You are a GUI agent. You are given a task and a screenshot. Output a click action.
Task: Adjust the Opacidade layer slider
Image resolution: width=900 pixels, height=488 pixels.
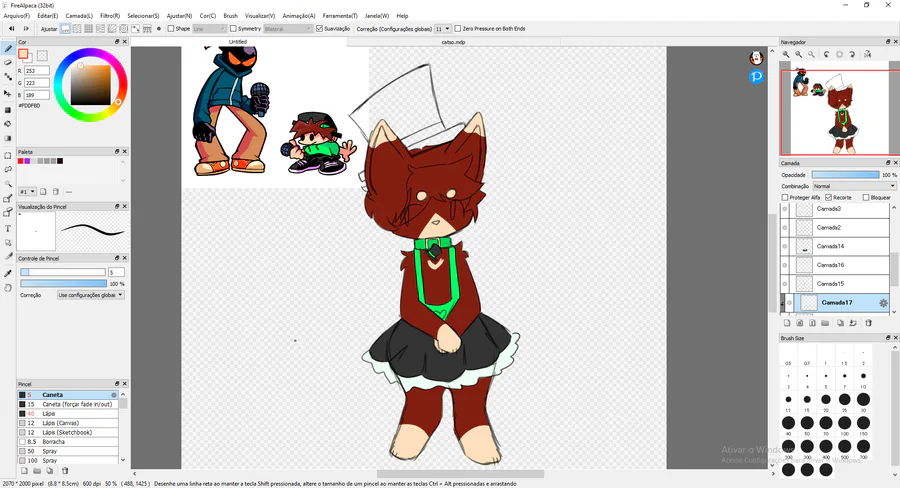845,175
